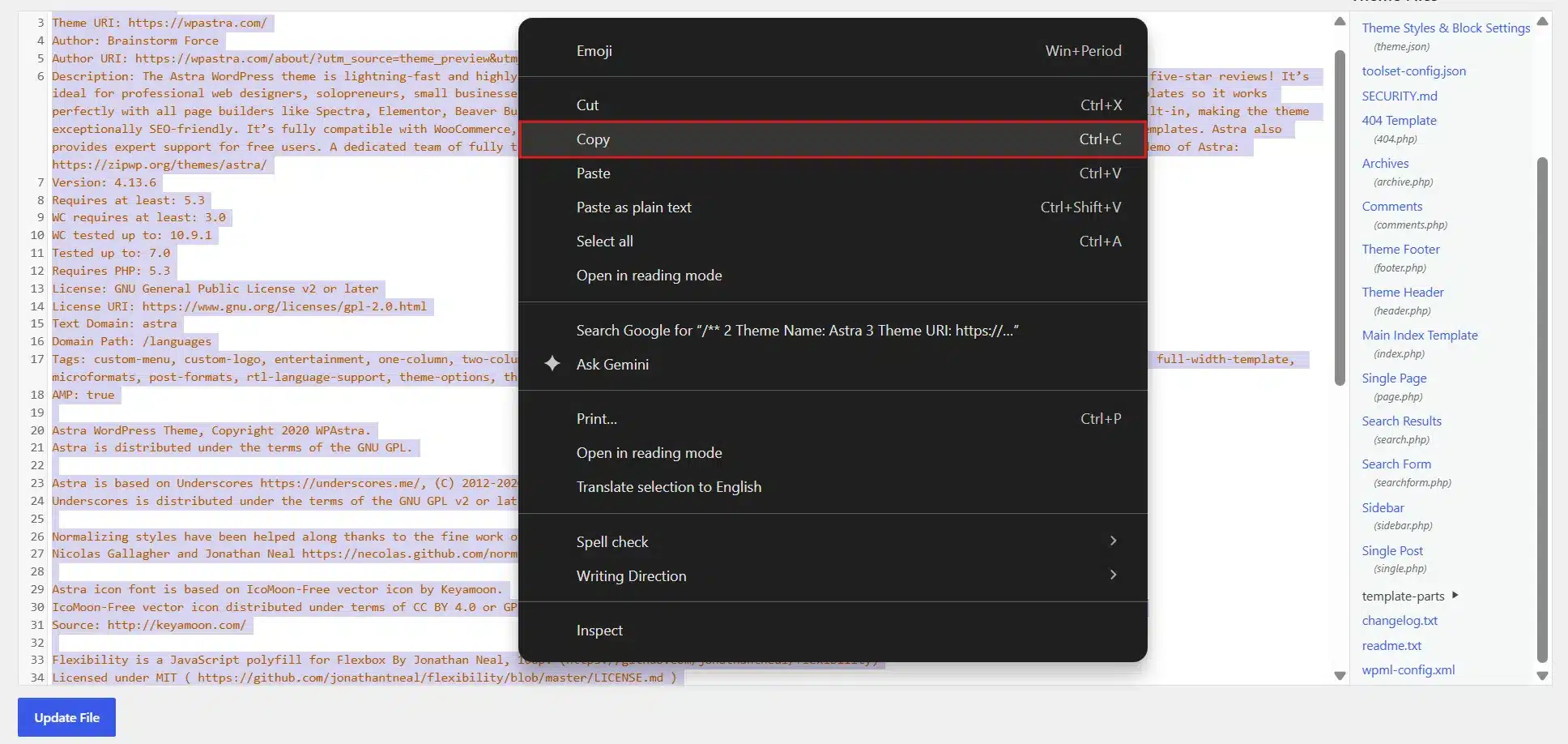Click 'Requires PHP: 5.3' line
The image size is (1568, 744).
coord(111,271)
